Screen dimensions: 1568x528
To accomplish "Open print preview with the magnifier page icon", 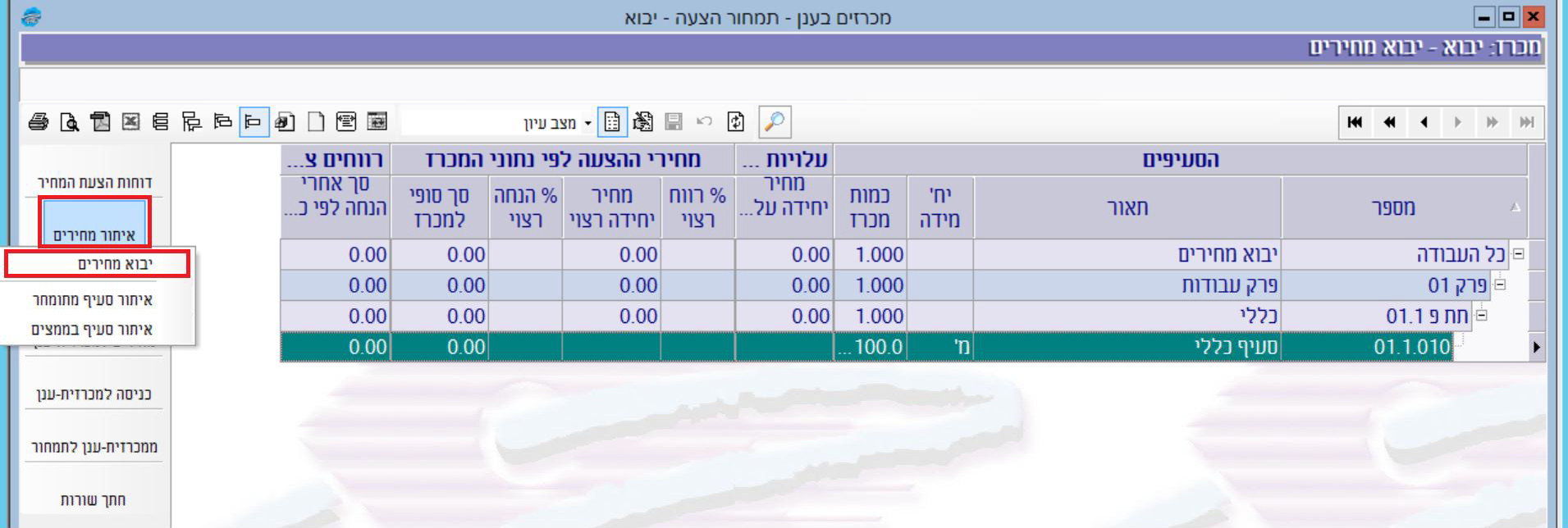I will [x=70, y=122].
